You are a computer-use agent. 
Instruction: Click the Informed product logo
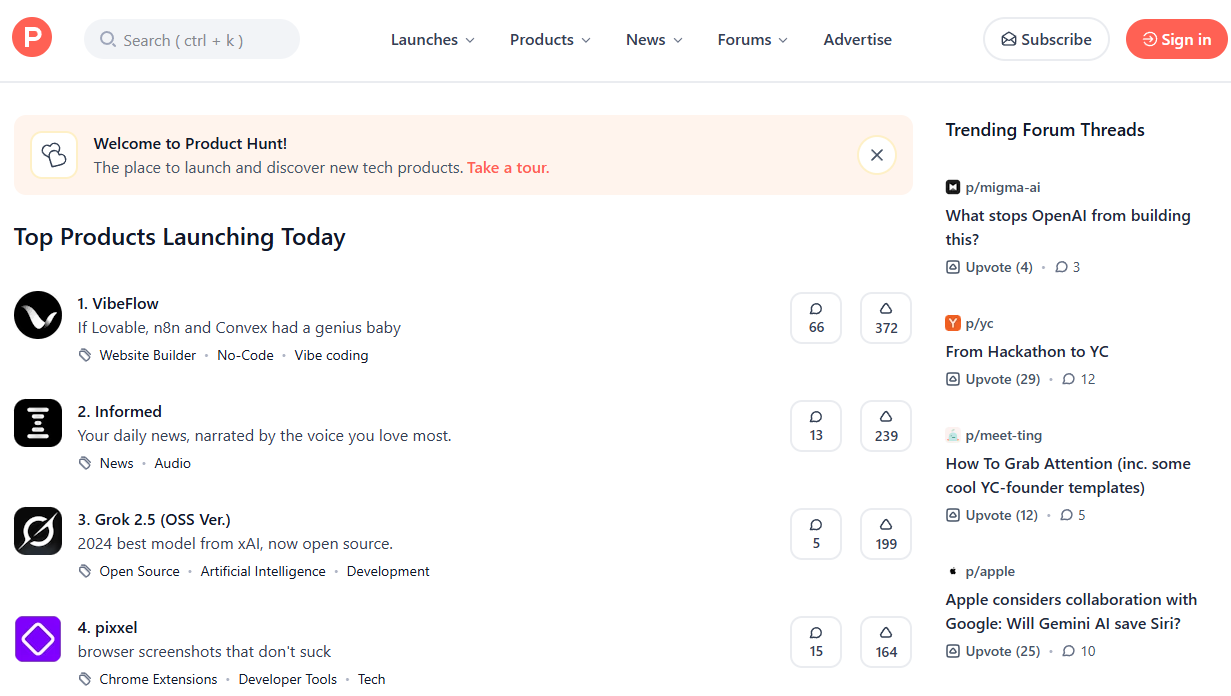pyautogui.click(x=37, y=423)
